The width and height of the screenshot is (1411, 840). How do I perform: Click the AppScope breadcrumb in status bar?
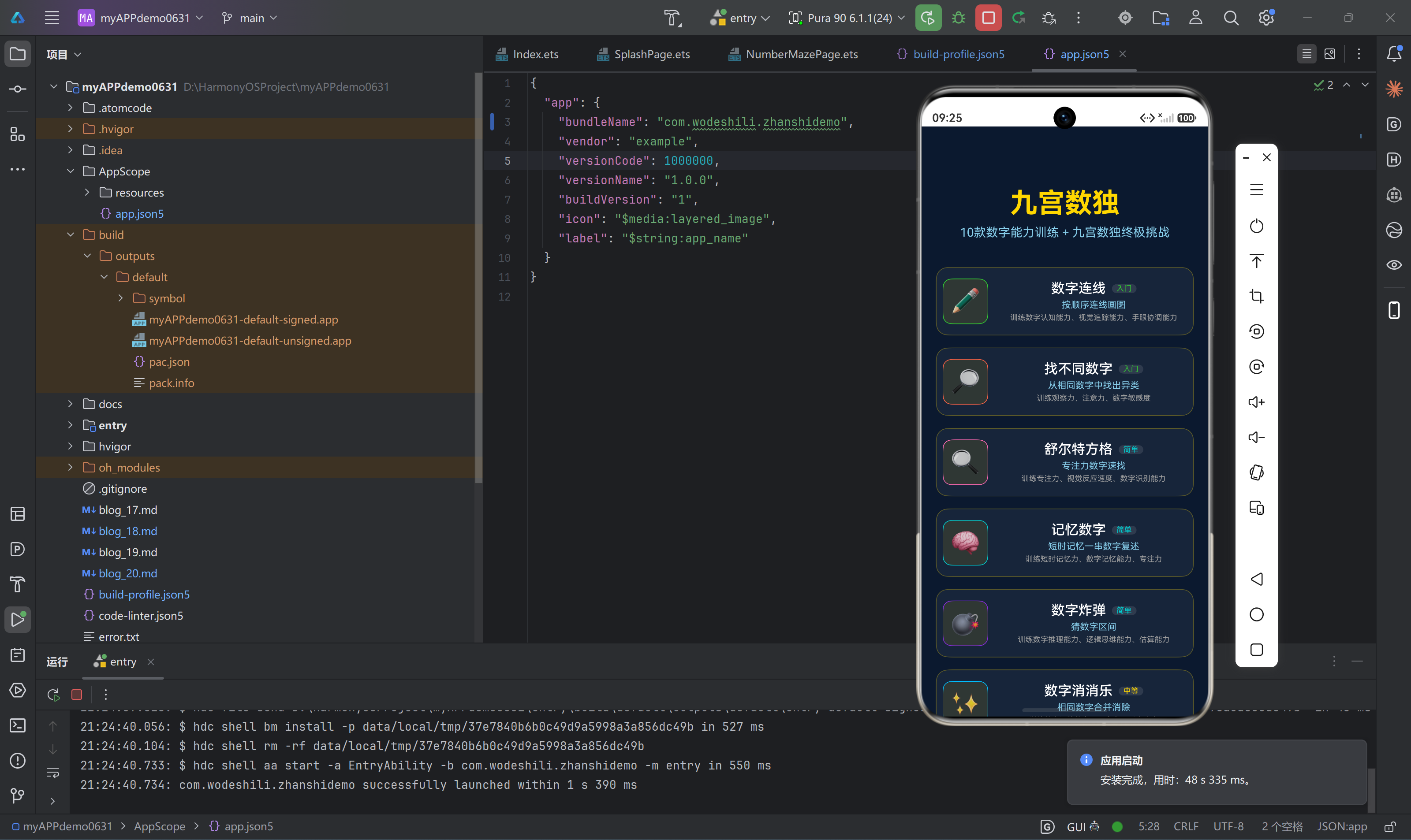[159, 826]
